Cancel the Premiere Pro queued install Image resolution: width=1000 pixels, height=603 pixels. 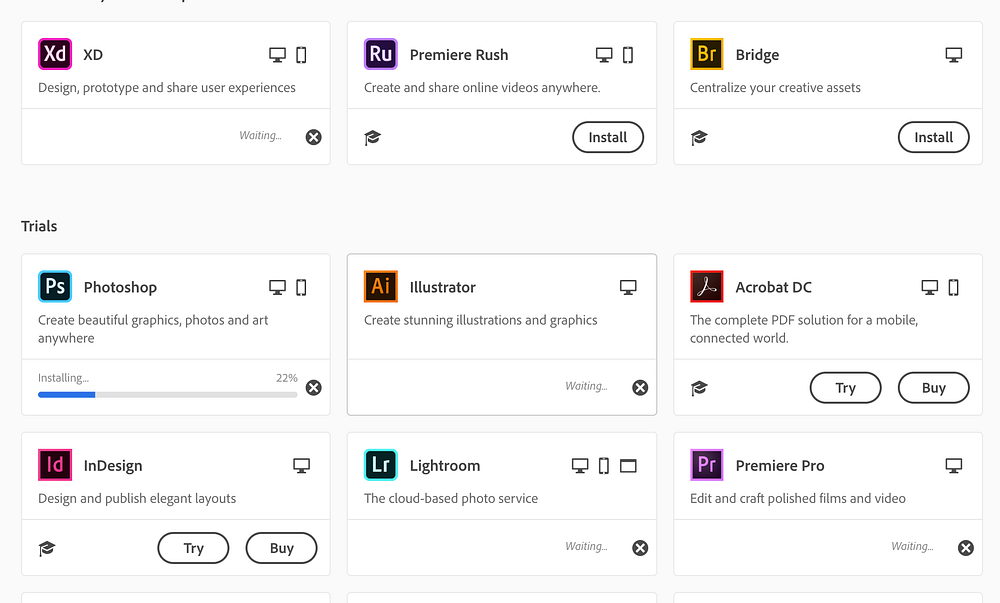point(966,548)
